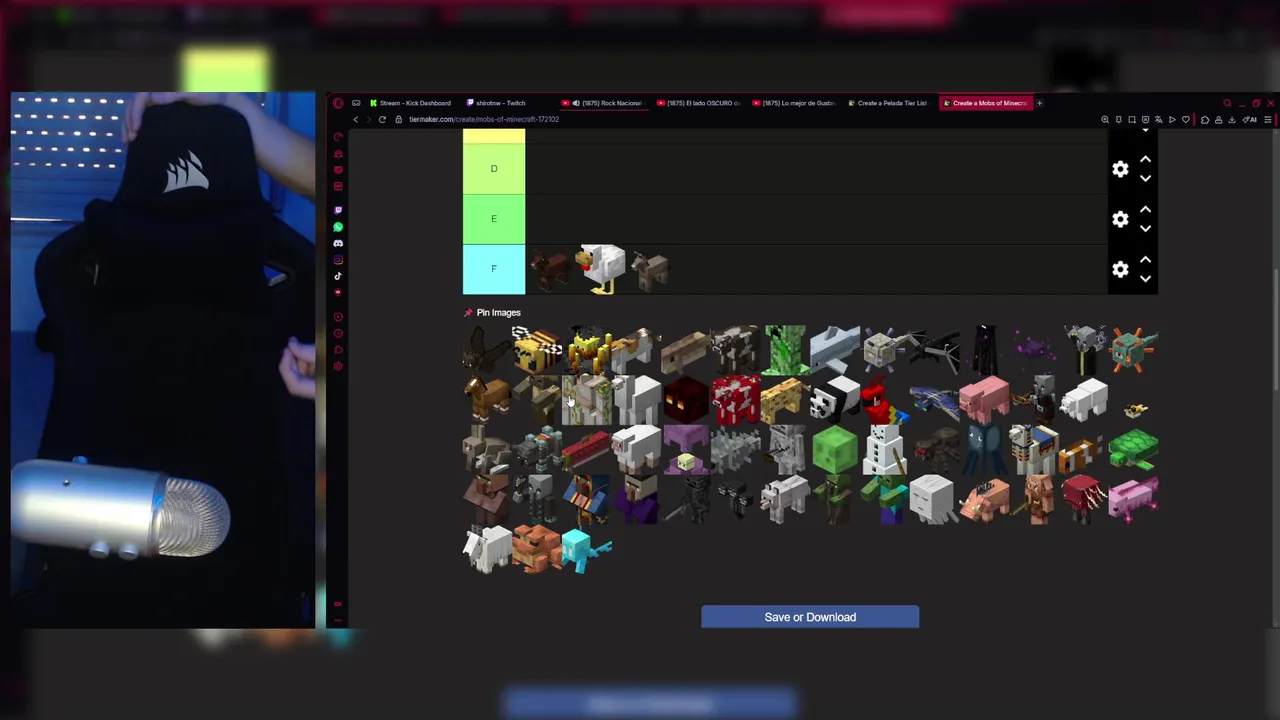The width and height of the screenshot is (1280, 720).
Task: Switch to the Twitch browser tab
Action: 500,103
